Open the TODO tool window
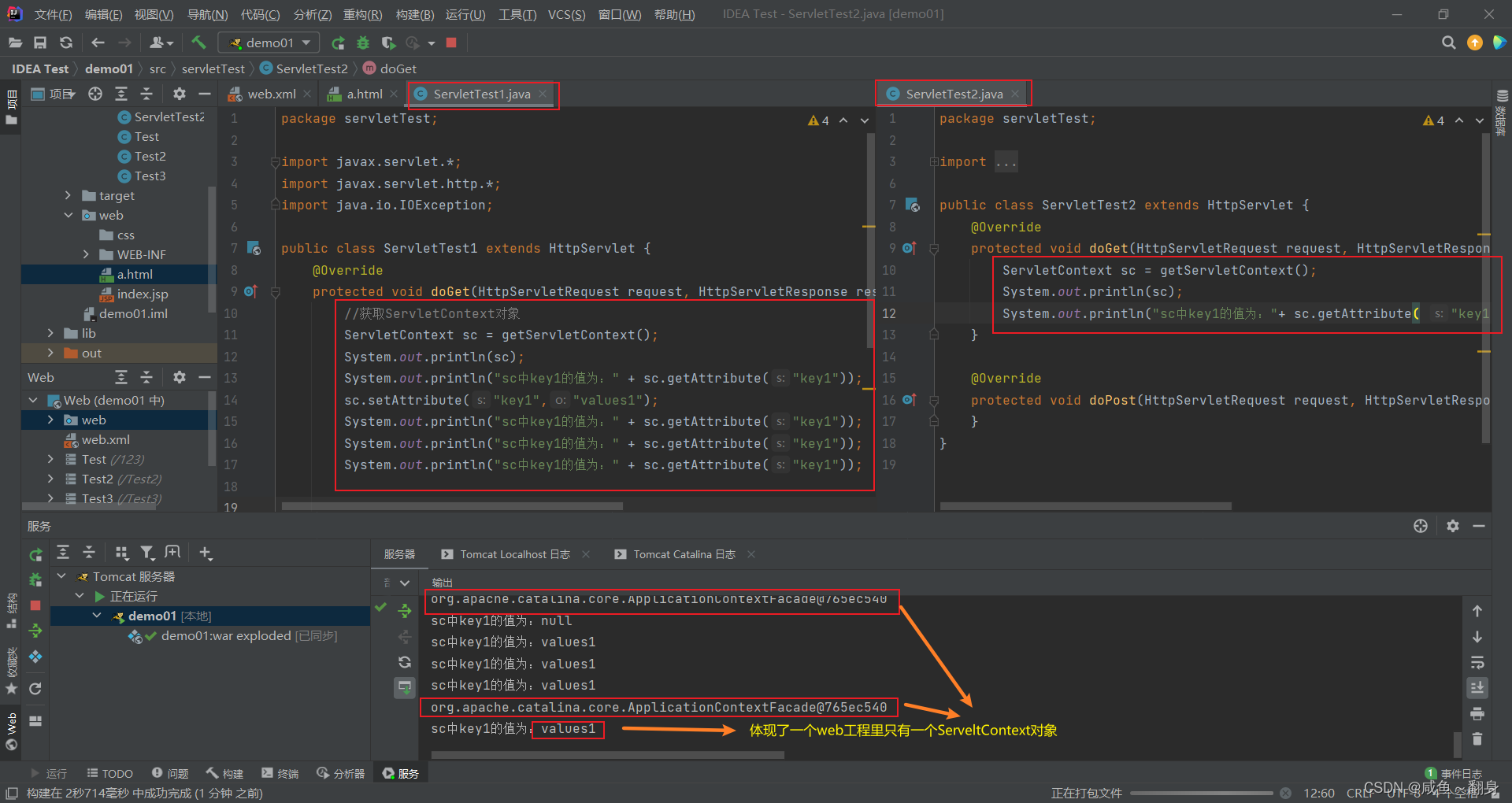The width and height of the screenshot is (1512, 803). tap(109, 773)
